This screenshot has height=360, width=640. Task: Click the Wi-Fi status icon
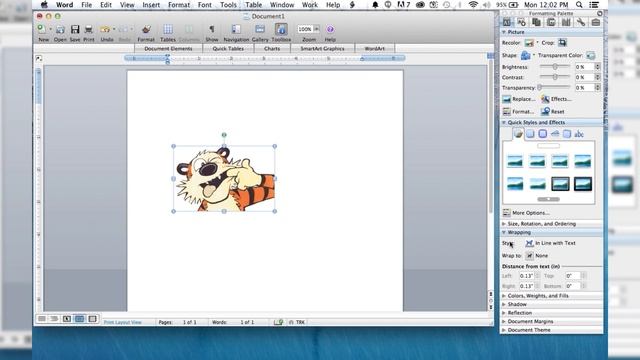[x=473, y=5]
